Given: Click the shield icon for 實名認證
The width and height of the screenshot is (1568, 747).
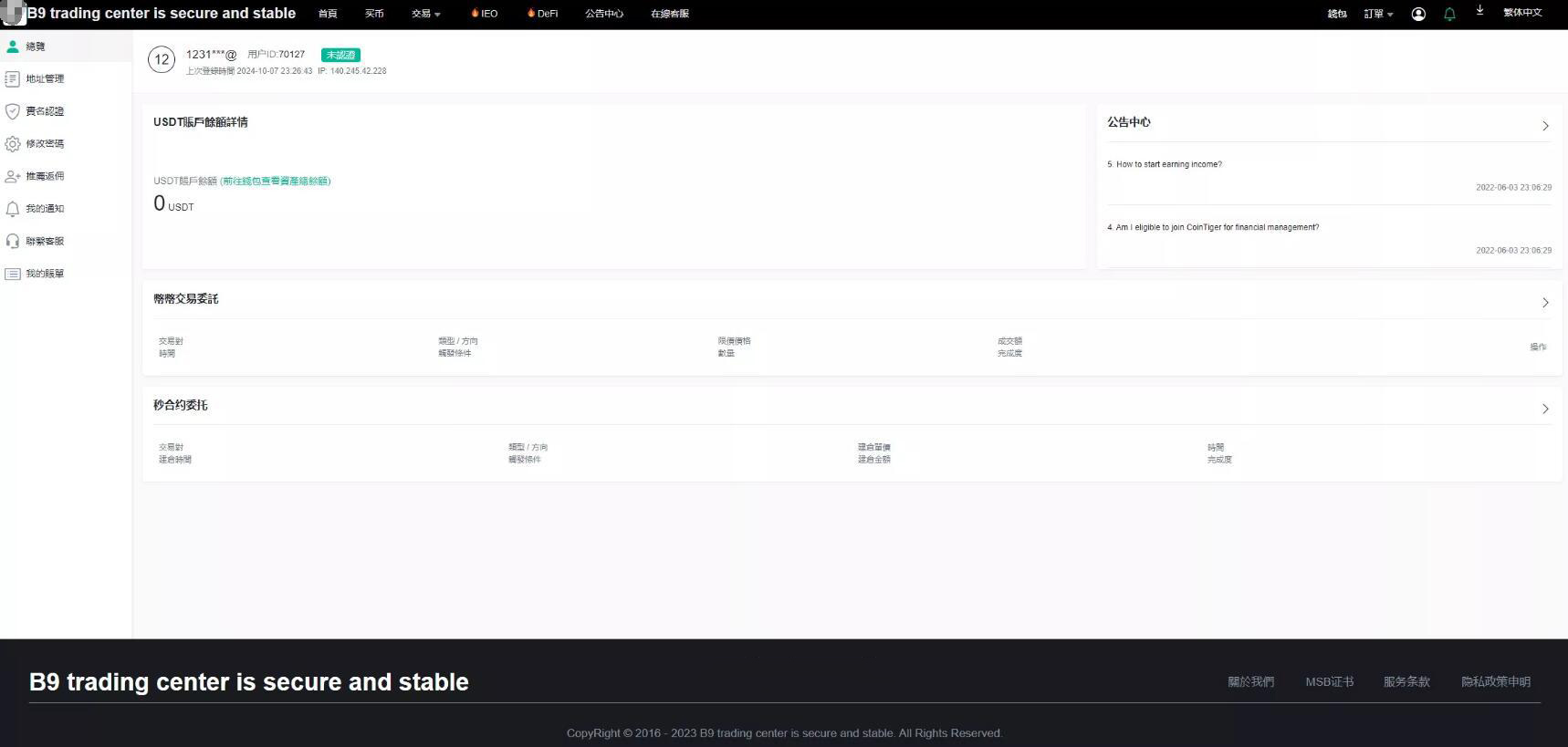Looking at the screenshot, I should [x=13, y=111].
